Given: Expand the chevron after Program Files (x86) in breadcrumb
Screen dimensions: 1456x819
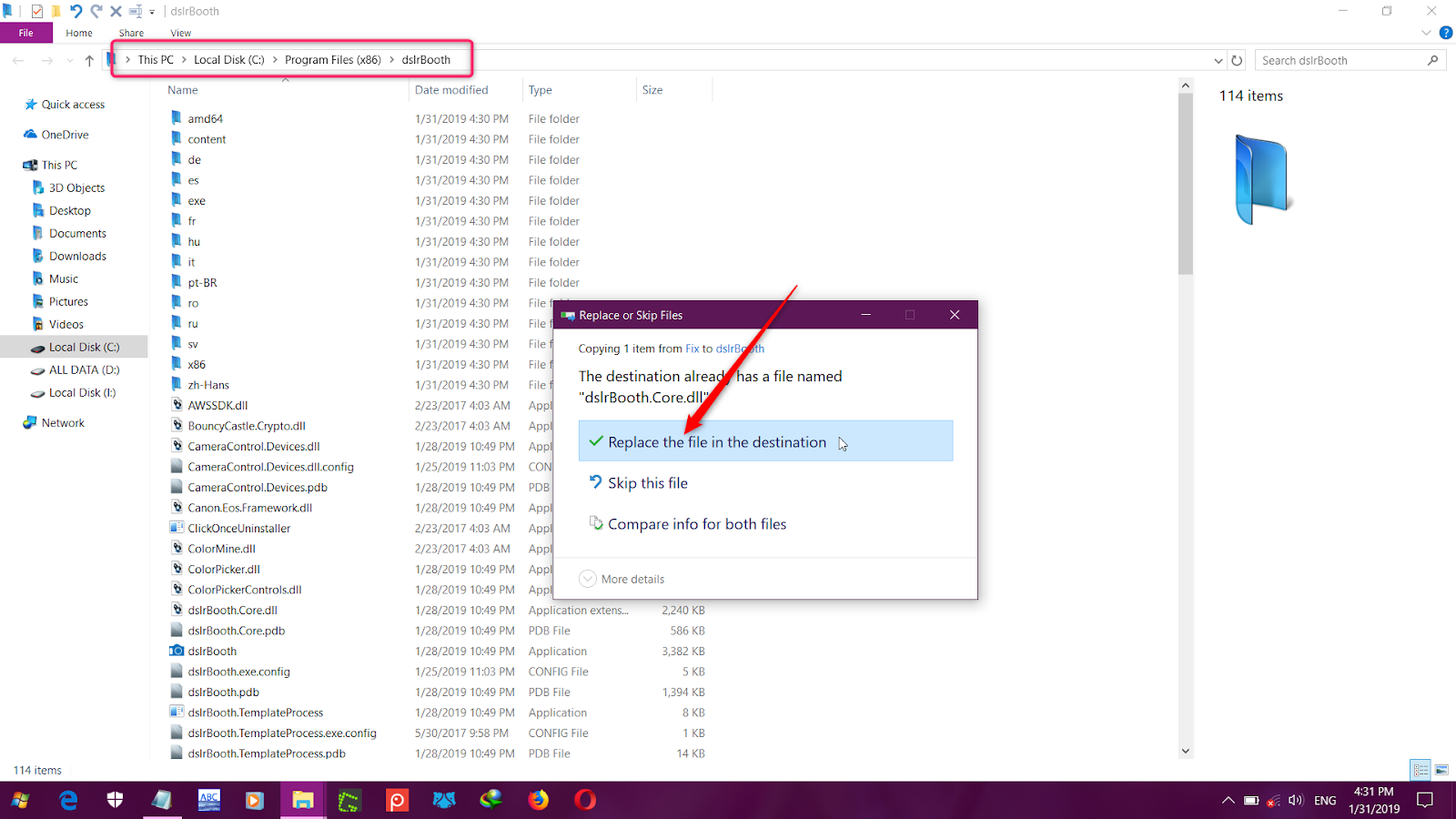Looking at the screenshot, I should pos(392,60).
